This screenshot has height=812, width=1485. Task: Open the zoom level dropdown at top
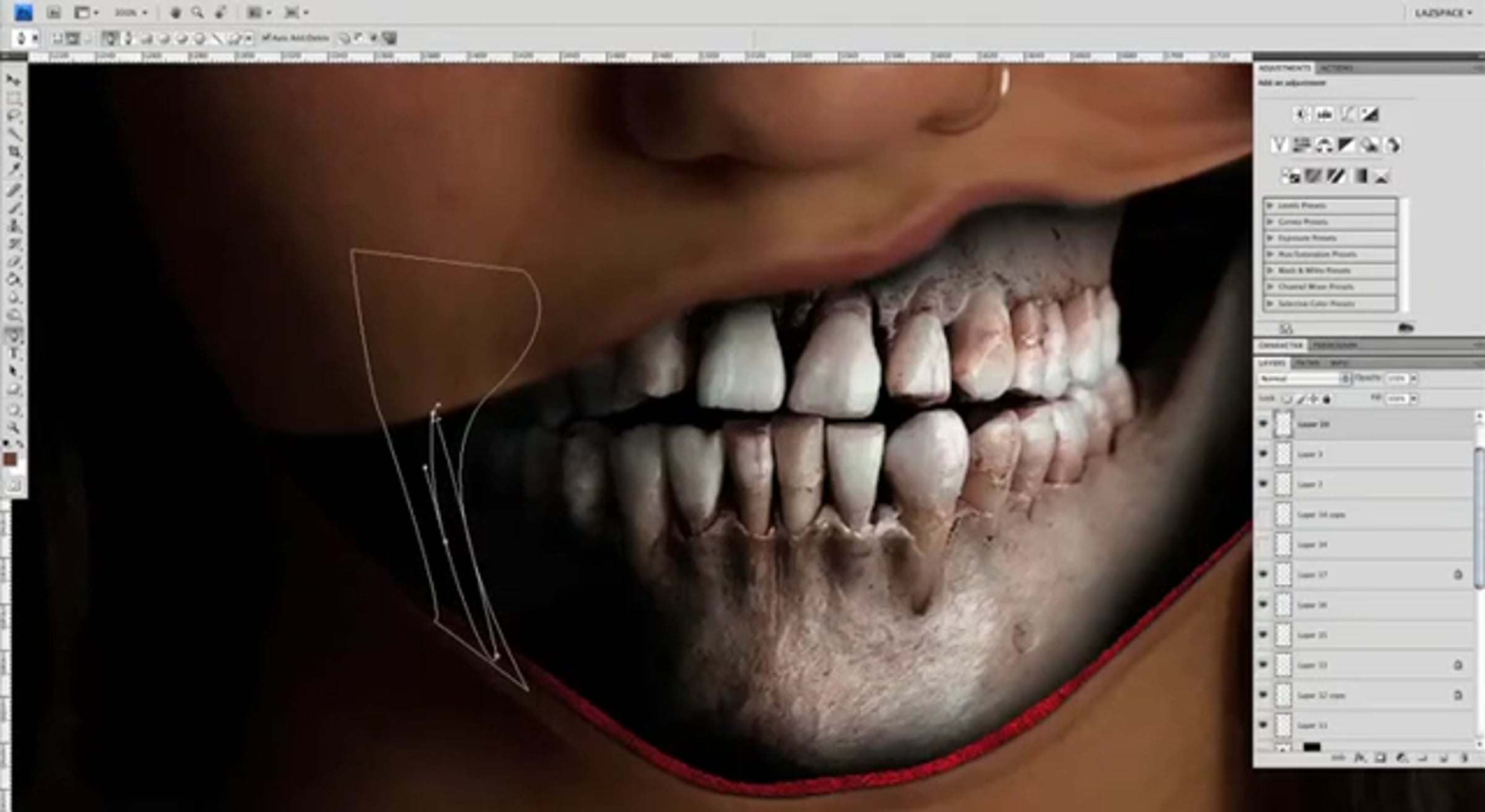pos(131,12)
